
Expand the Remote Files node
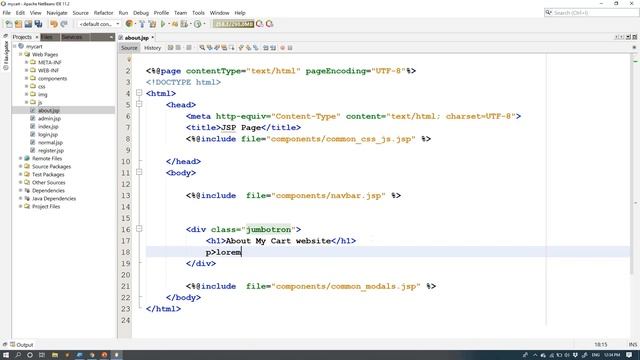20,158
